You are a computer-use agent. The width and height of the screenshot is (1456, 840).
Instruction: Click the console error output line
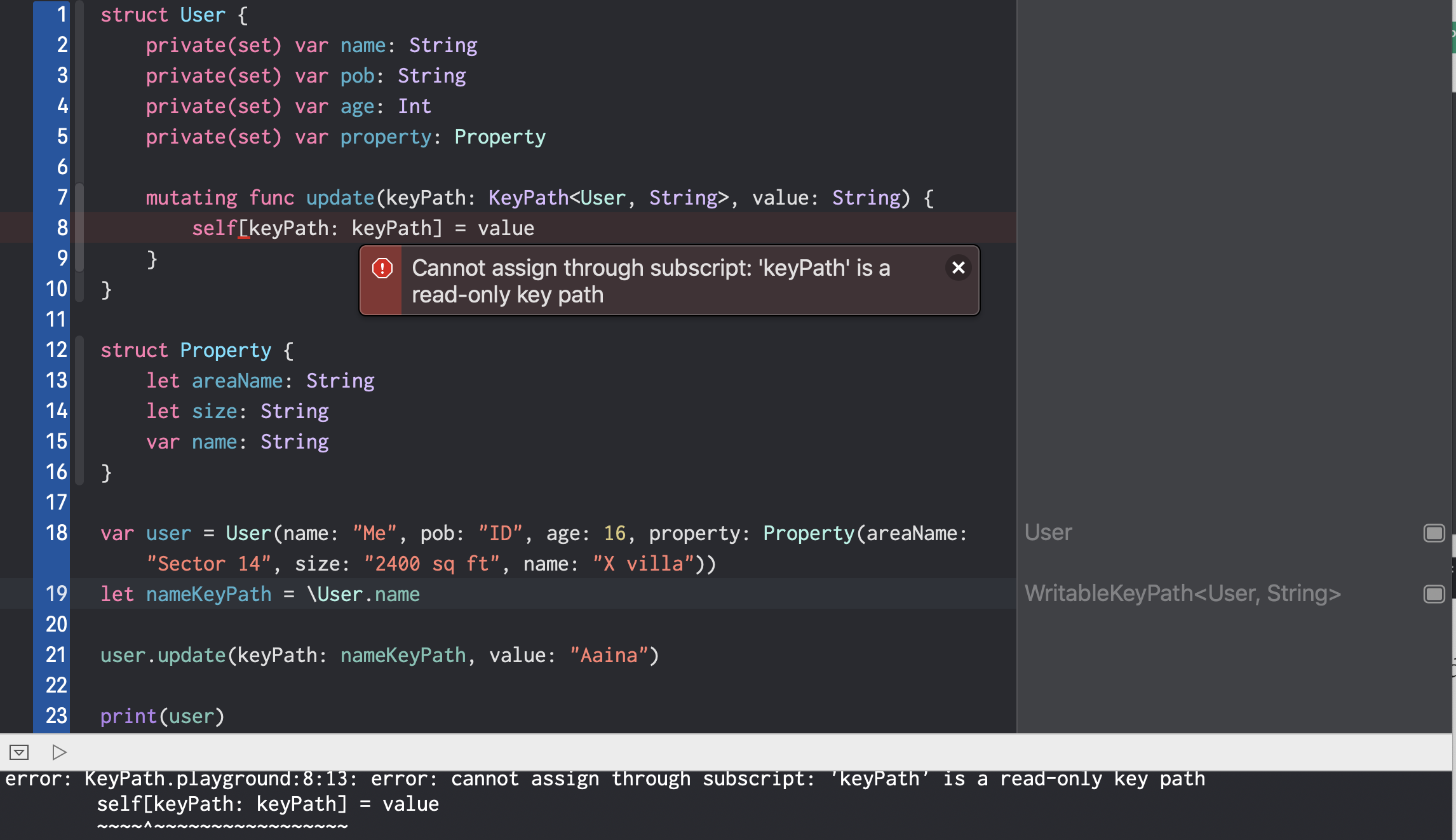[x=603, y=779]
